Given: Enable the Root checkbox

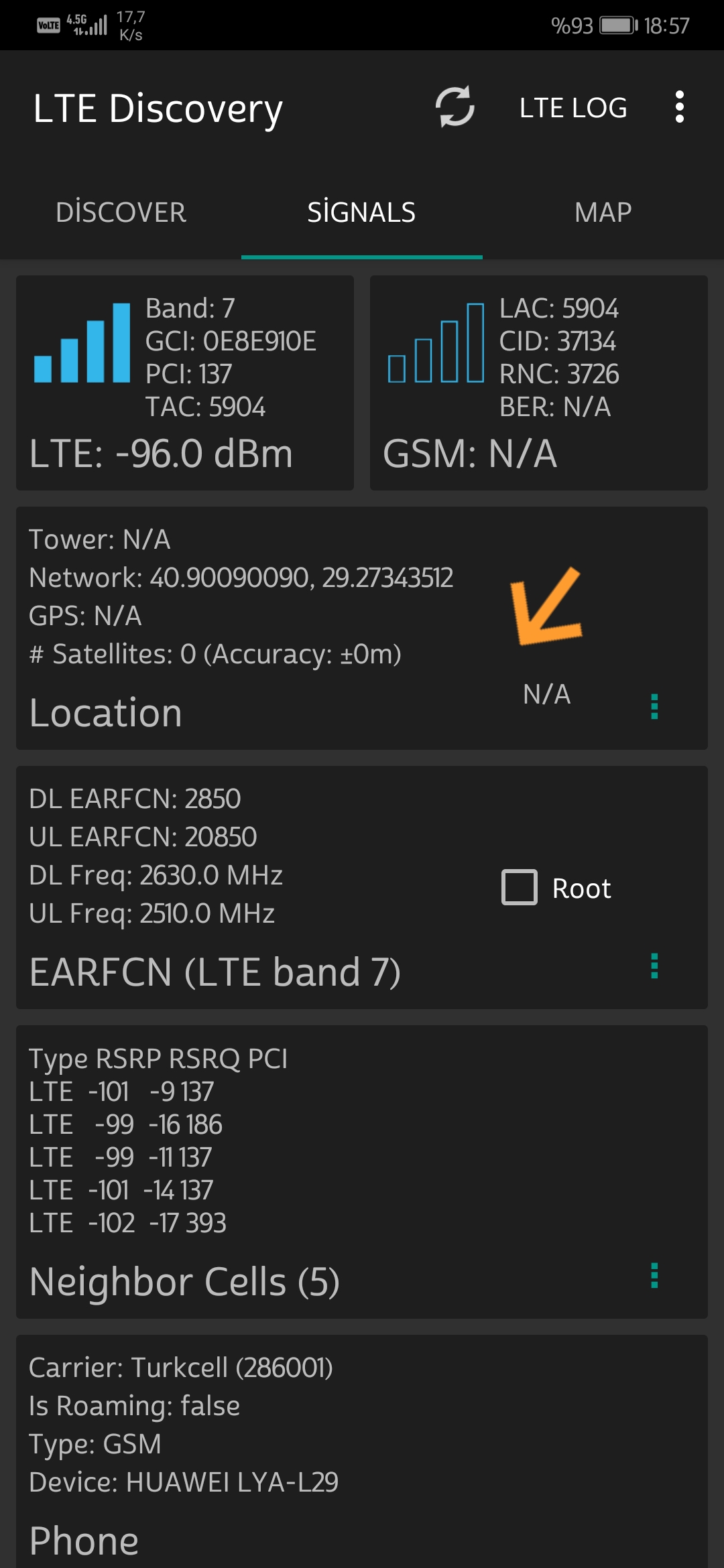Looking at the screenshot, I should (520, 887).
